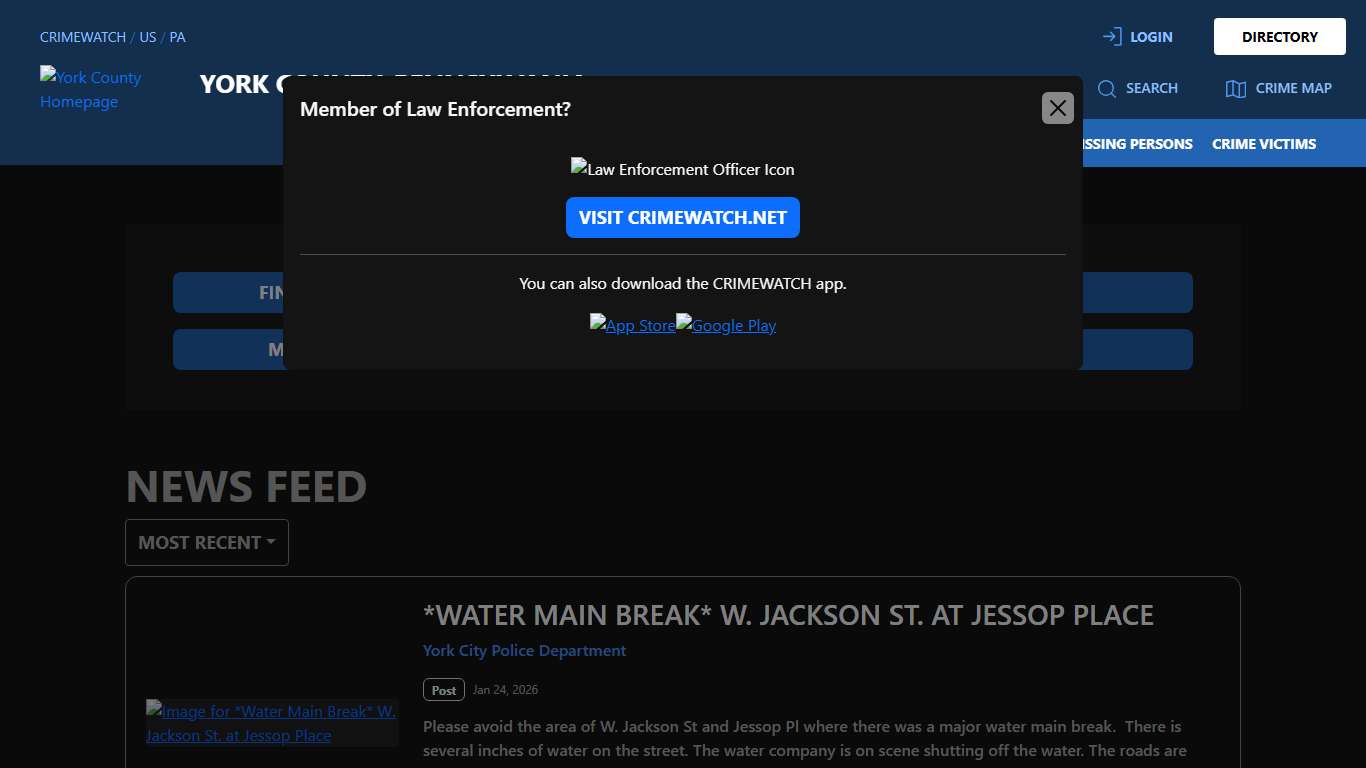1366x768 pixels.
Task: Open the Water Main Break image thumbnail
Action: (x=272, y=723)
